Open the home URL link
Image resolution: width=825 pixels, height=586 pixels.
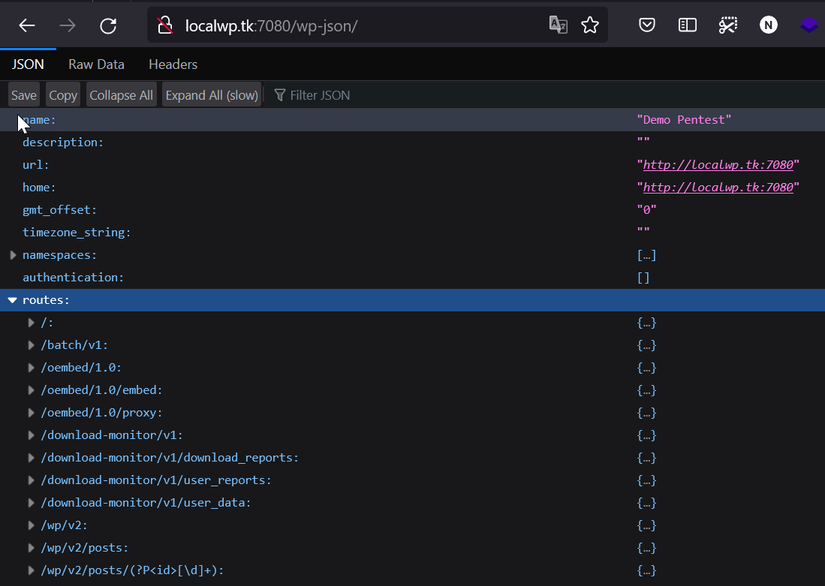tap(717, 188)
